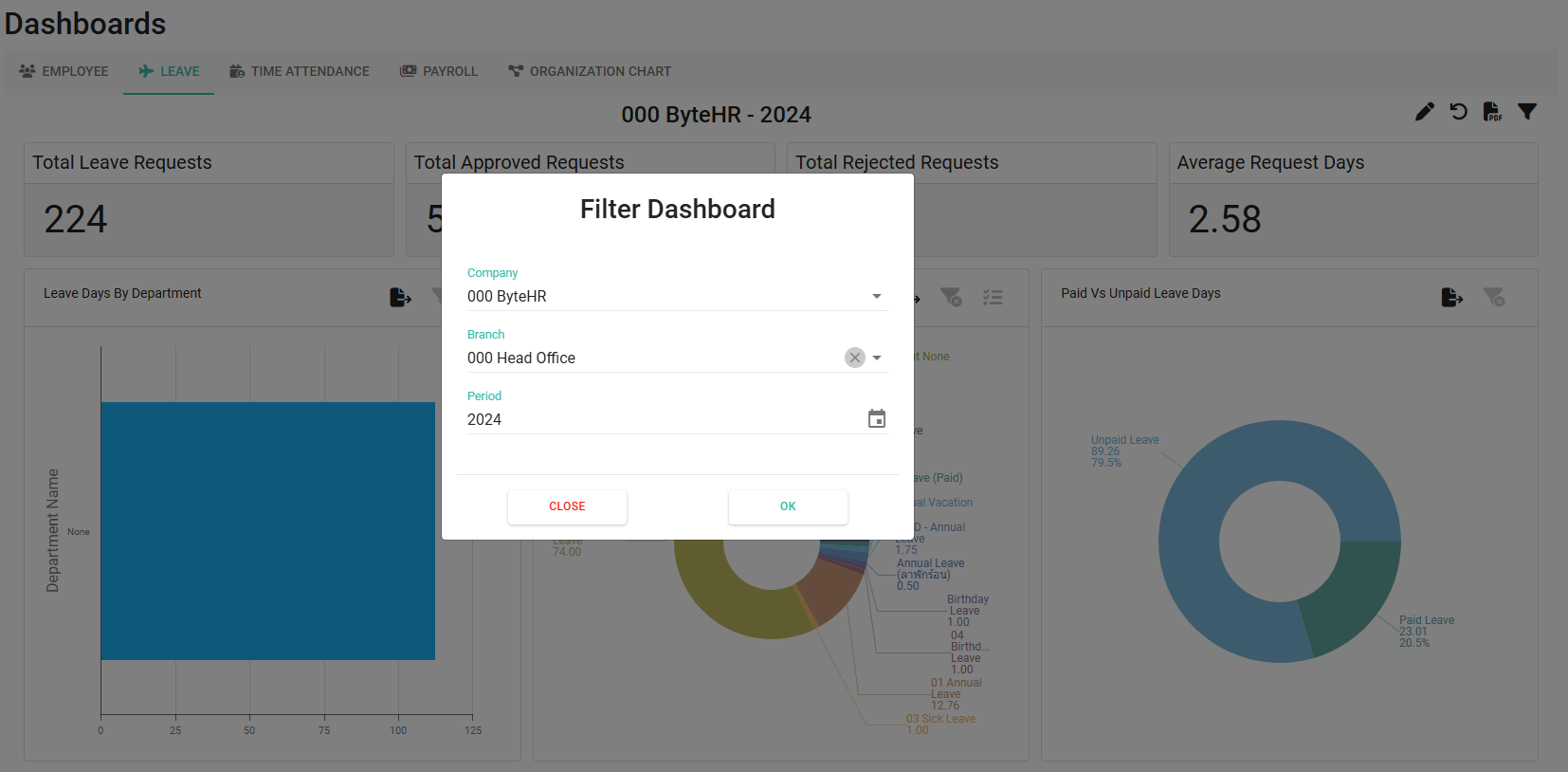Click the Paid Vs Unpaid Leave Days title
Screen dimensions: 1568x772
click(1140, 293)
